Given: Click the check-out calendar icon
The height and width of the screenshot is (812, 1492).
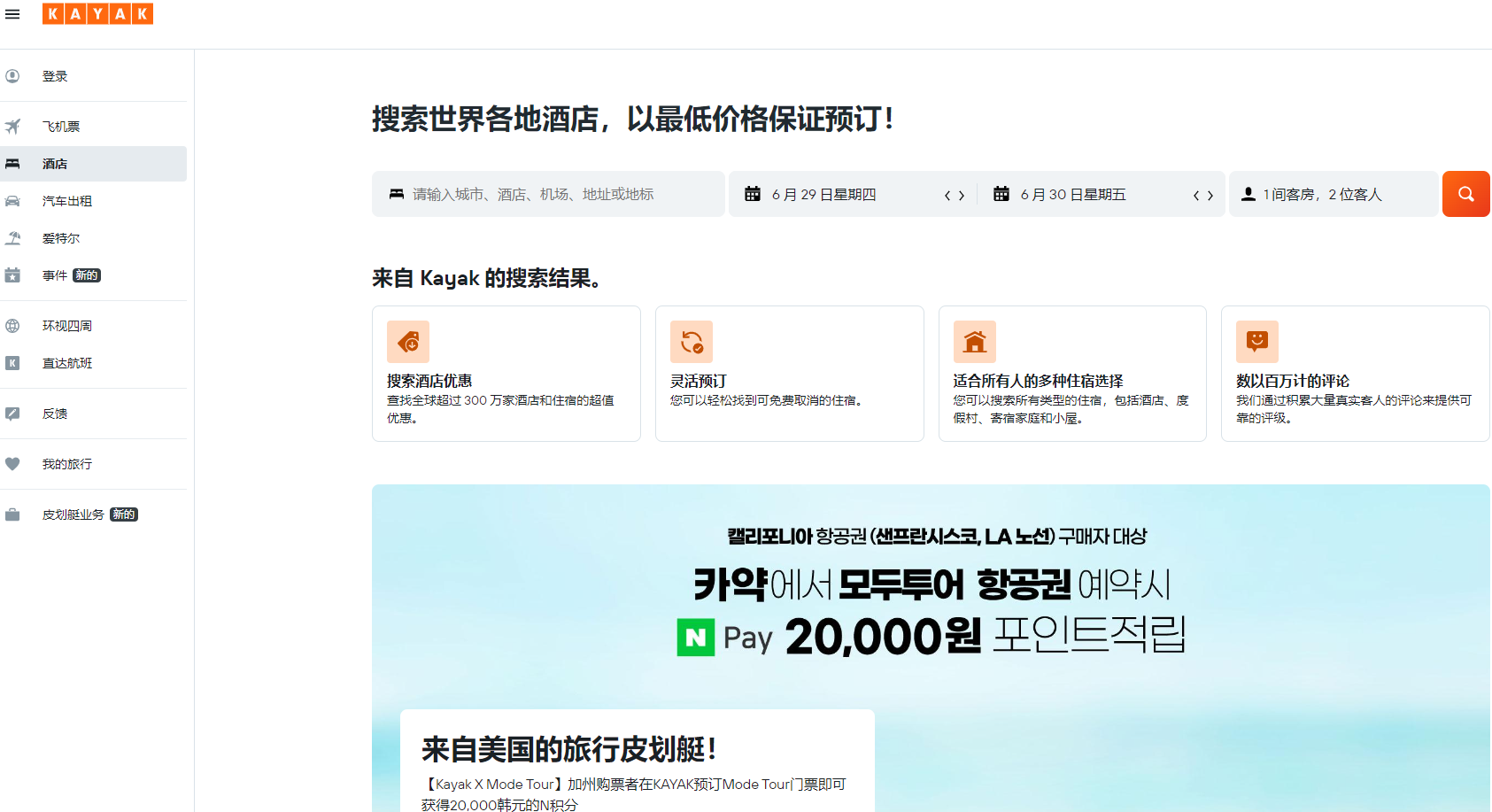Looking at the screenshot, I should (1001, 194).
